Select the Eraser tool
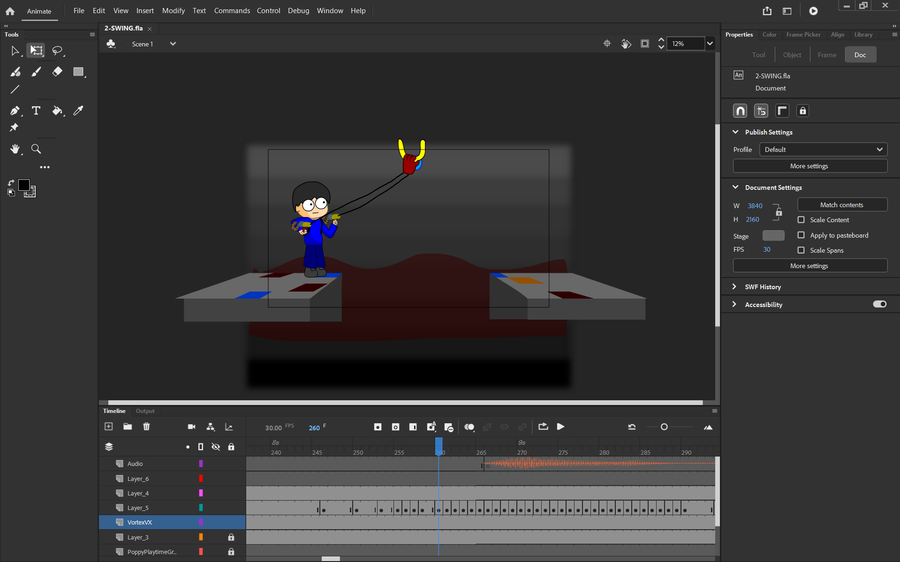Image resolution: width=900 pixels, height=562 pixels. pyautogui.click(x=57, y=72)
